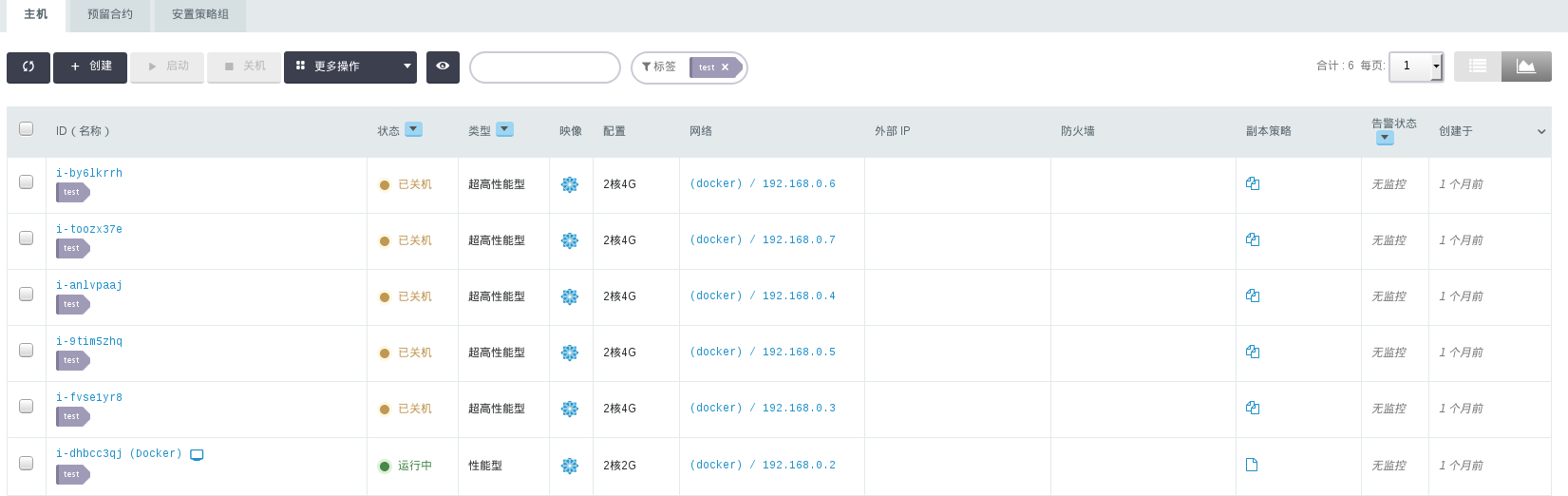
Task: Click the 创建 button
Action: 90,67
